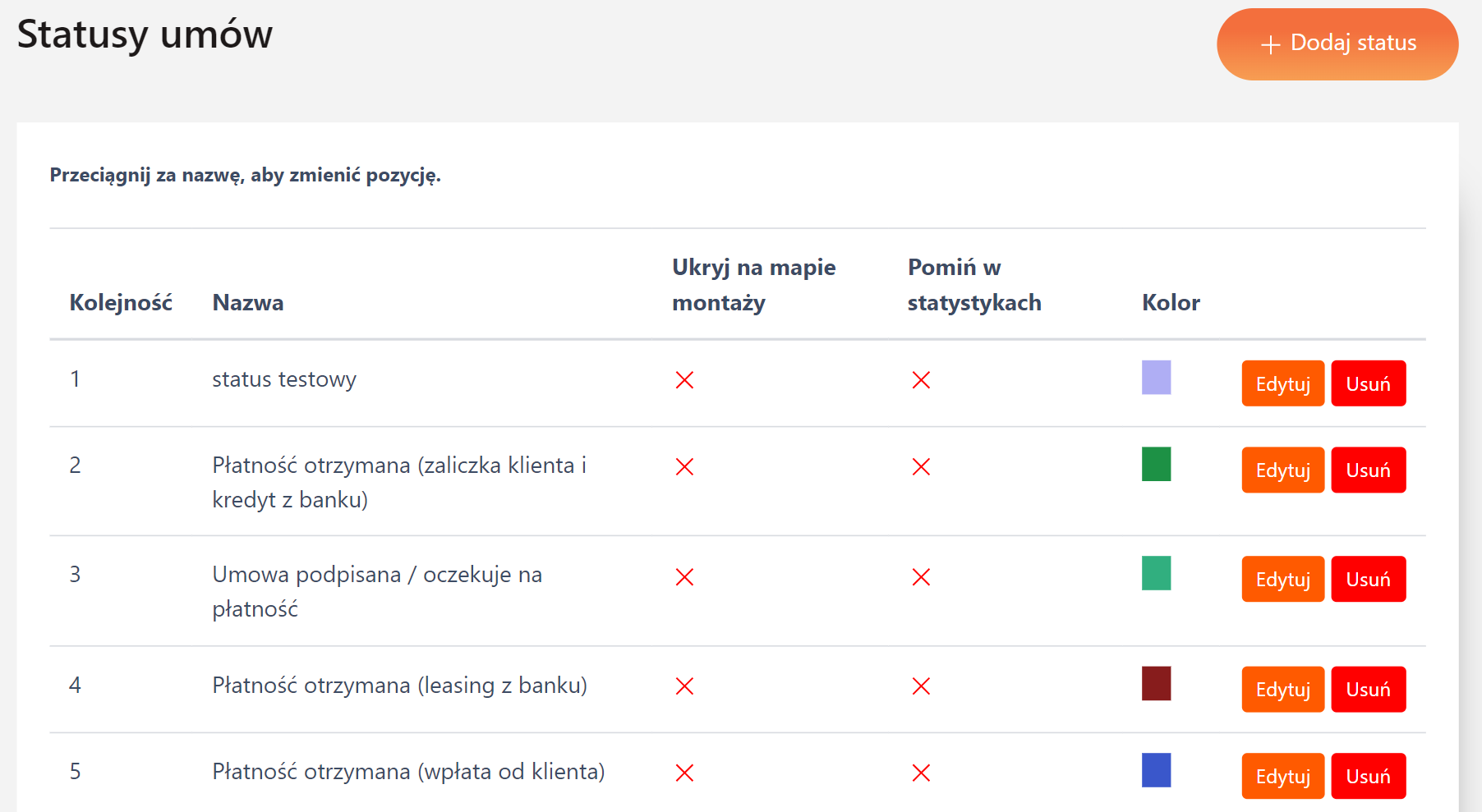The image size is (1482, 812).
Task: Delete the 'status testowy' row
Action: point(1368,383)
